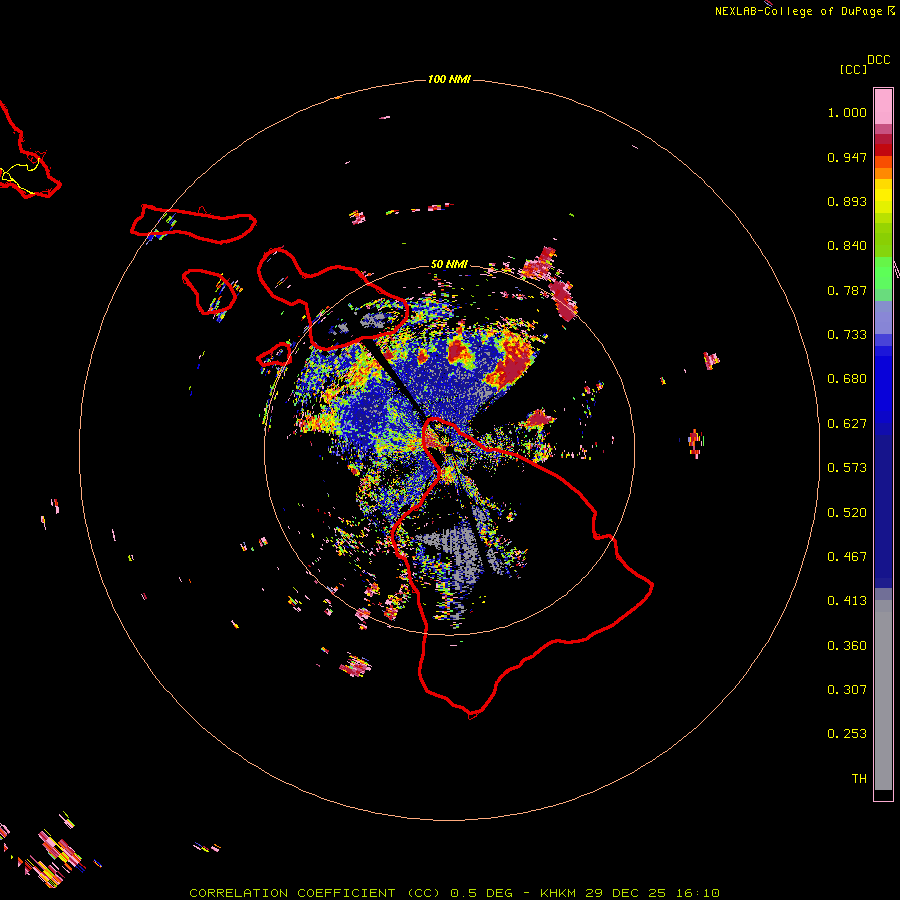Pick the bright green segment of the color bar
The image size is (900, 900).
883,273
